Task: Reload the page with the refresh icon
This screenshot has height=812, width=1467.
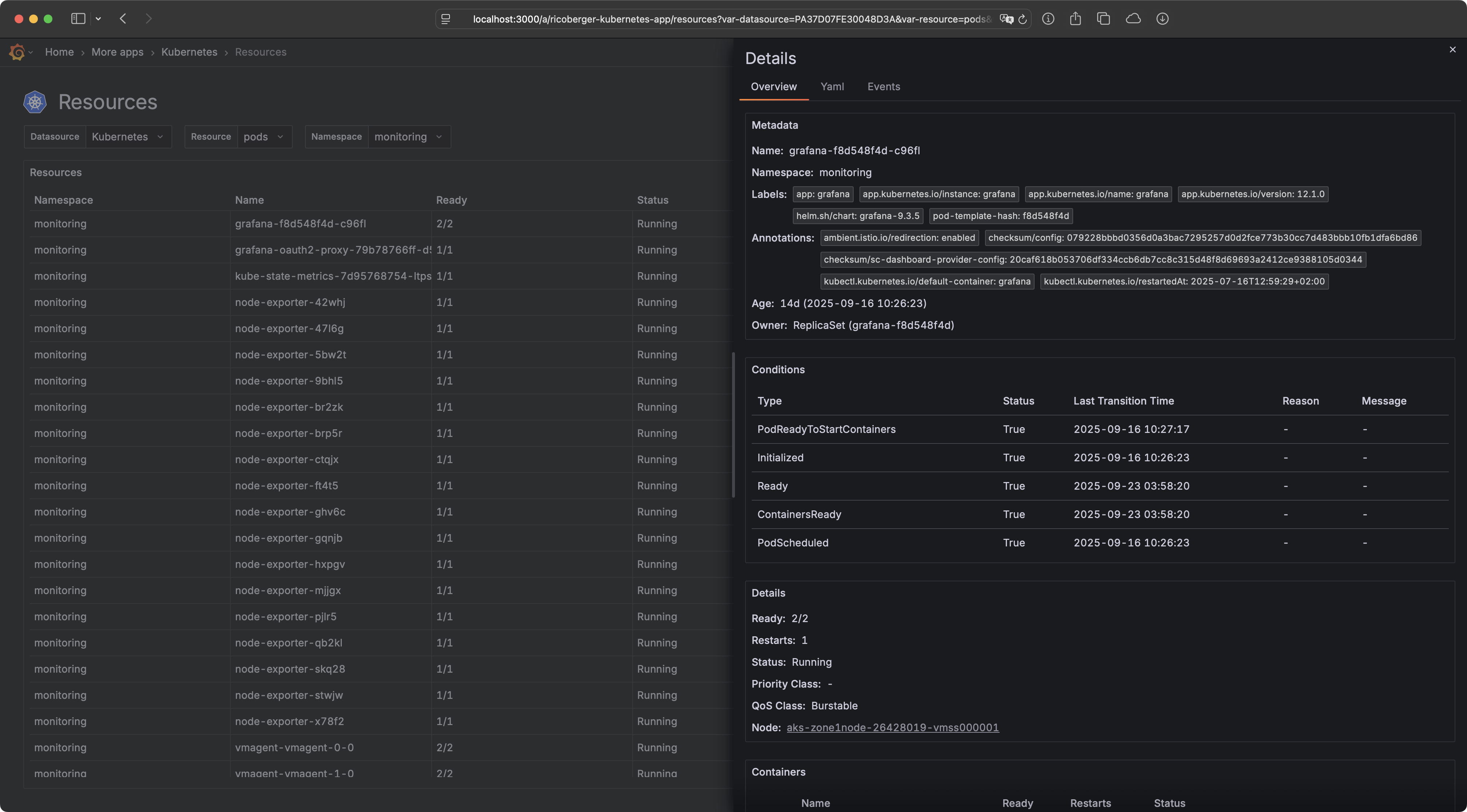Action: coord(1022,19)
